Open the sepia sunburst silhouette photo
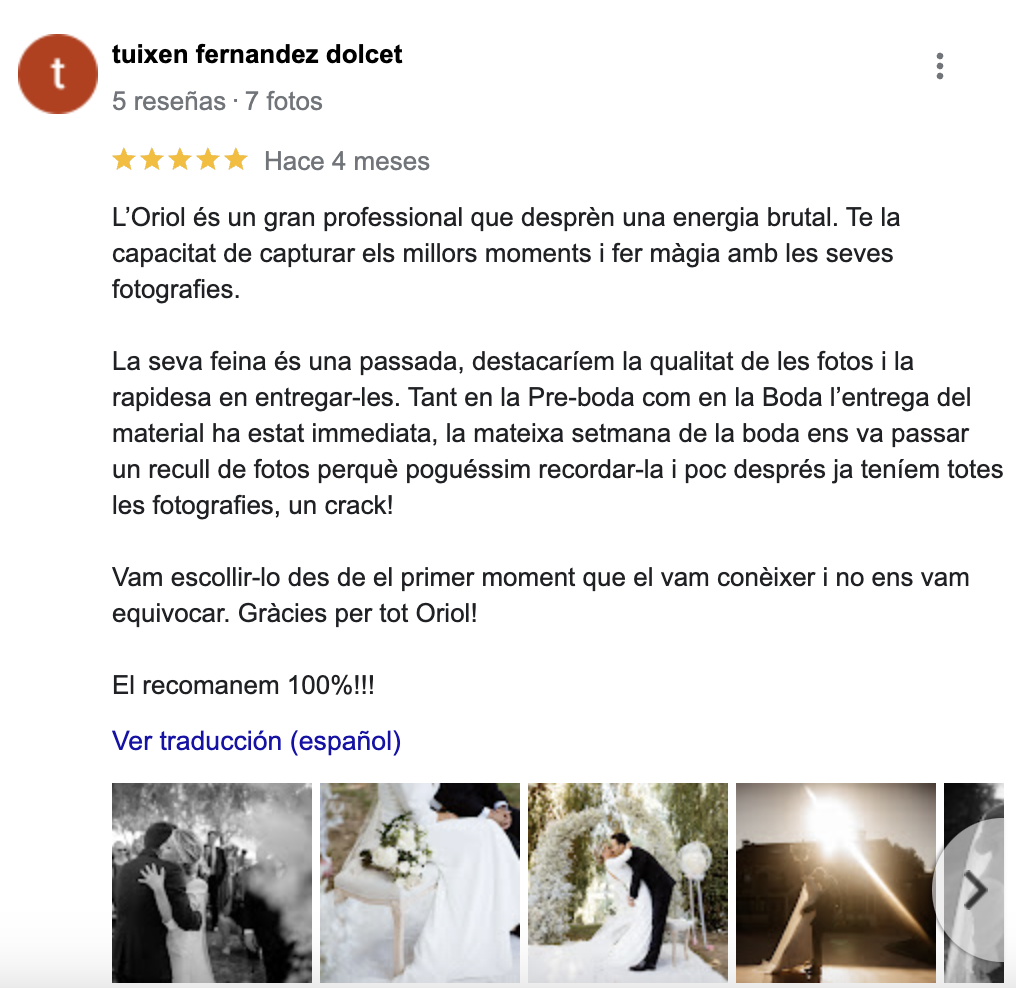Screen dimensions: 1016x988 pyautogui.click(x=836, y=882)
